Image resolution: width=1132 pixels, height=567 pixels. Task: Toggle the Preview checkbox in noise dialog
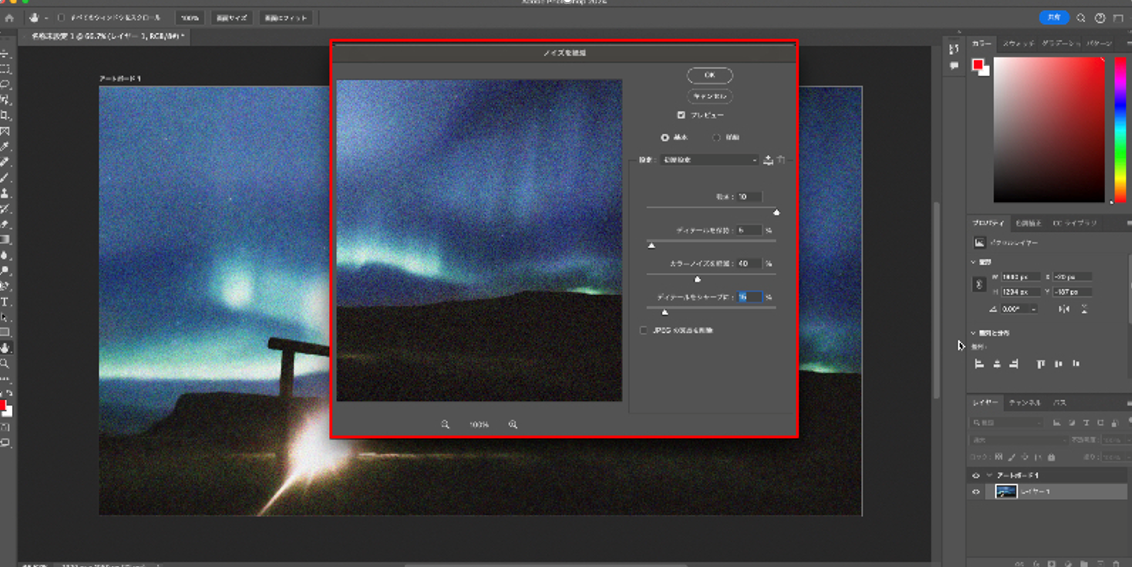tap(681, 116)
